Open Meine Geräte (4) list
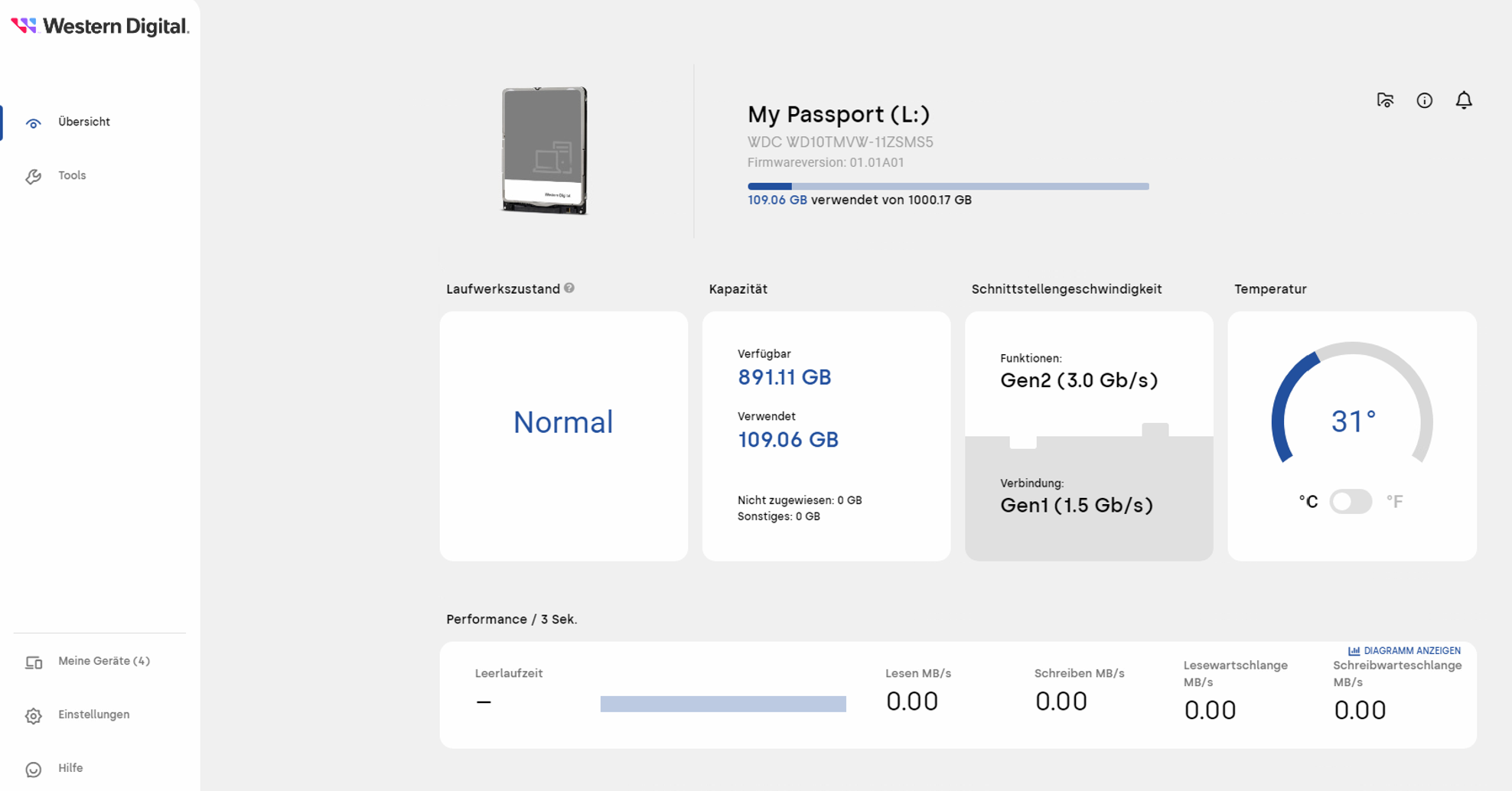Viewport: 1512px width, 791px height. 104,661
